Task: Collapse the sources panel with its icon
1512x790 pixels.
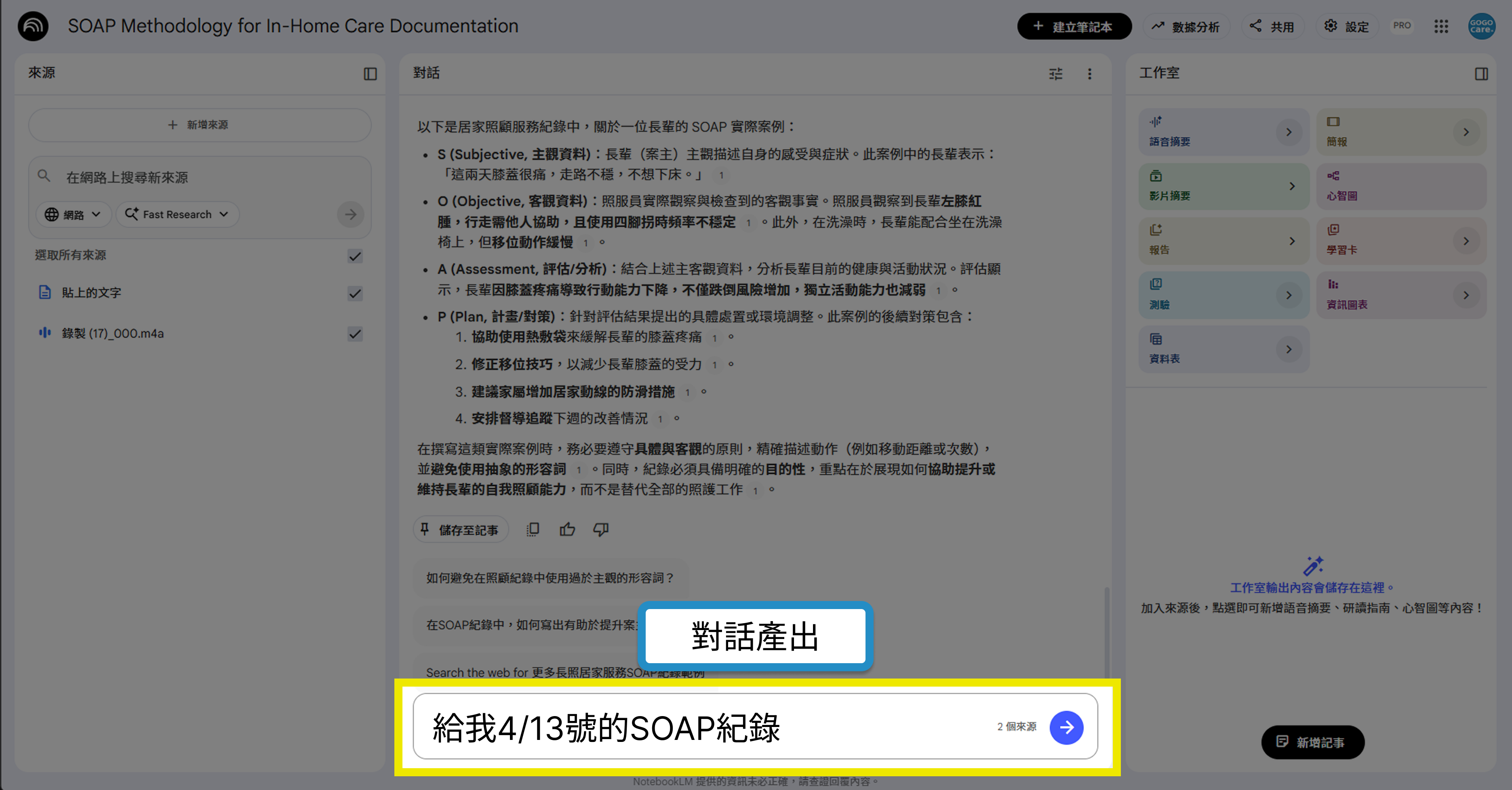Action: point(370,74)
